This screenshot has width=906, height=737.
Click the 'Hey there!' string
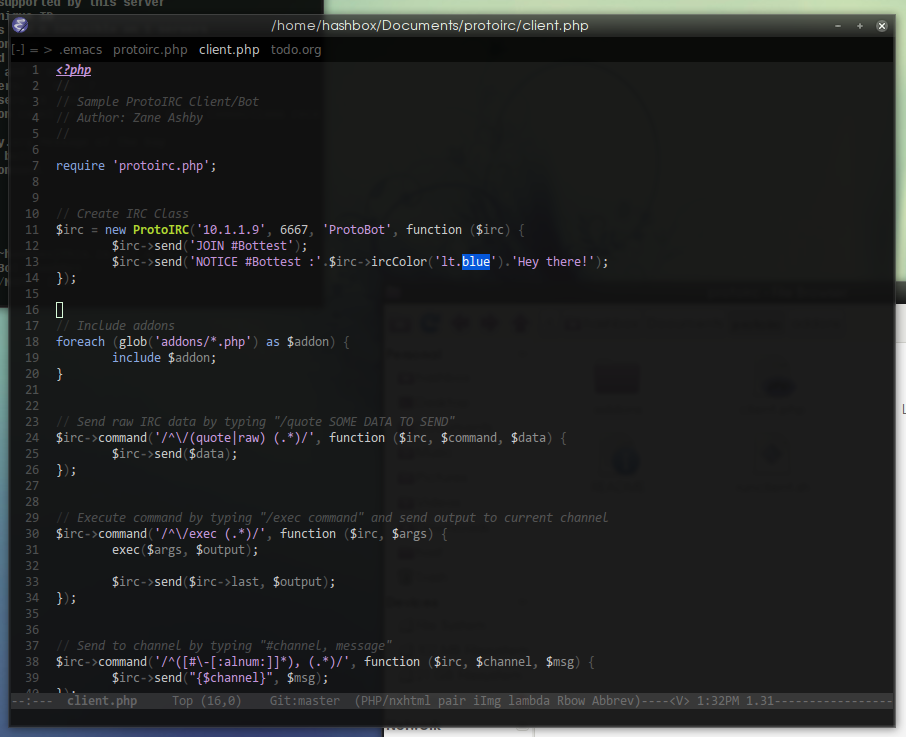(553, 262)
